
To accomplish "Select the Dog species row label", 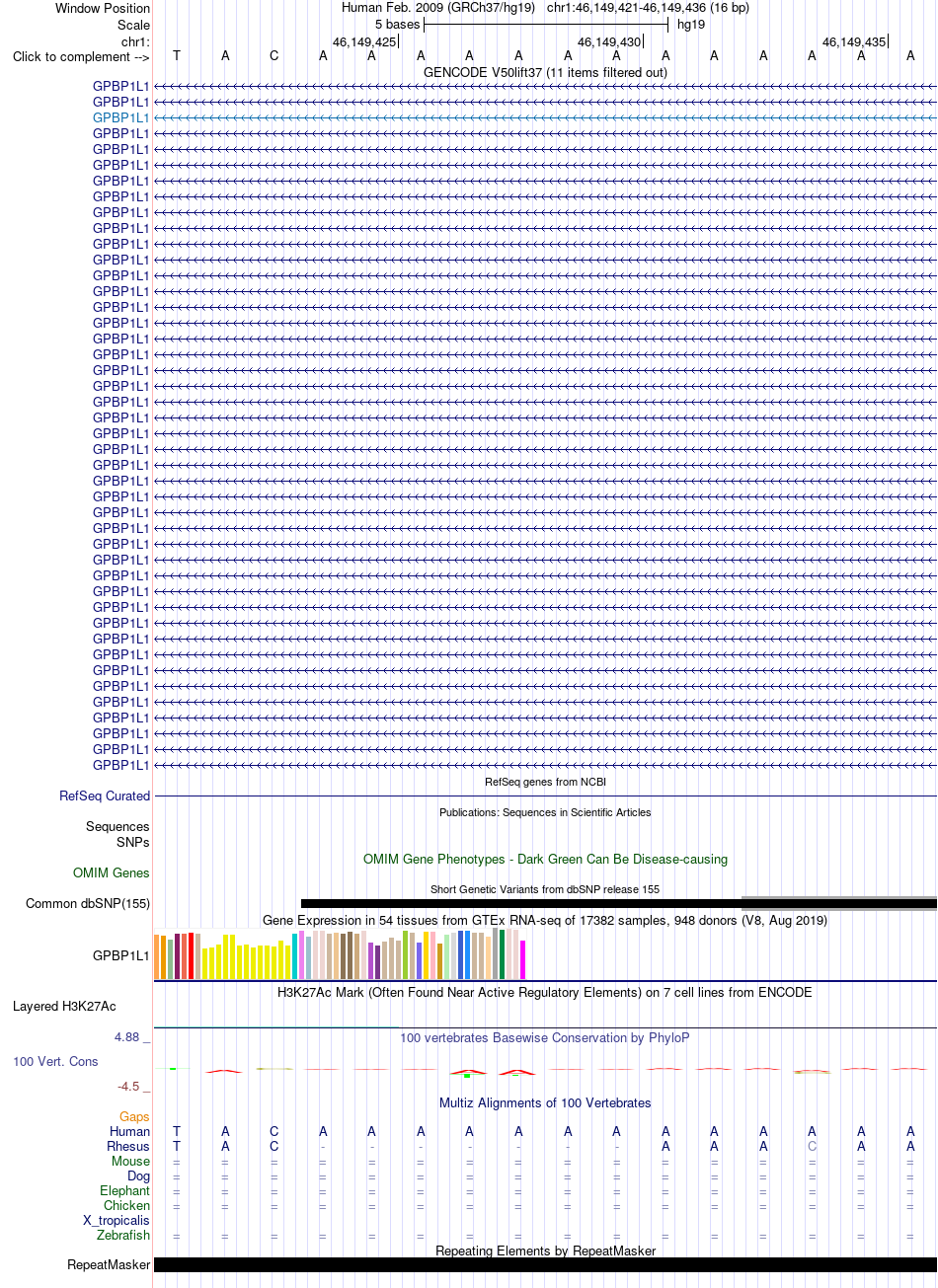I will (139, 1175).
